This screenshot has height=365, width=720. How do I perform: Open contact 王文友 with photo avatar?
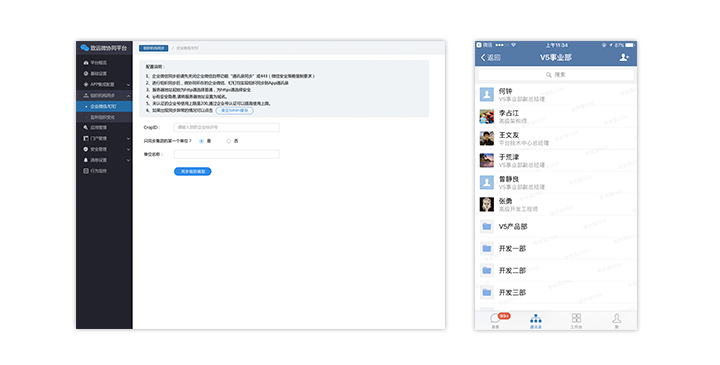(556, 138)
